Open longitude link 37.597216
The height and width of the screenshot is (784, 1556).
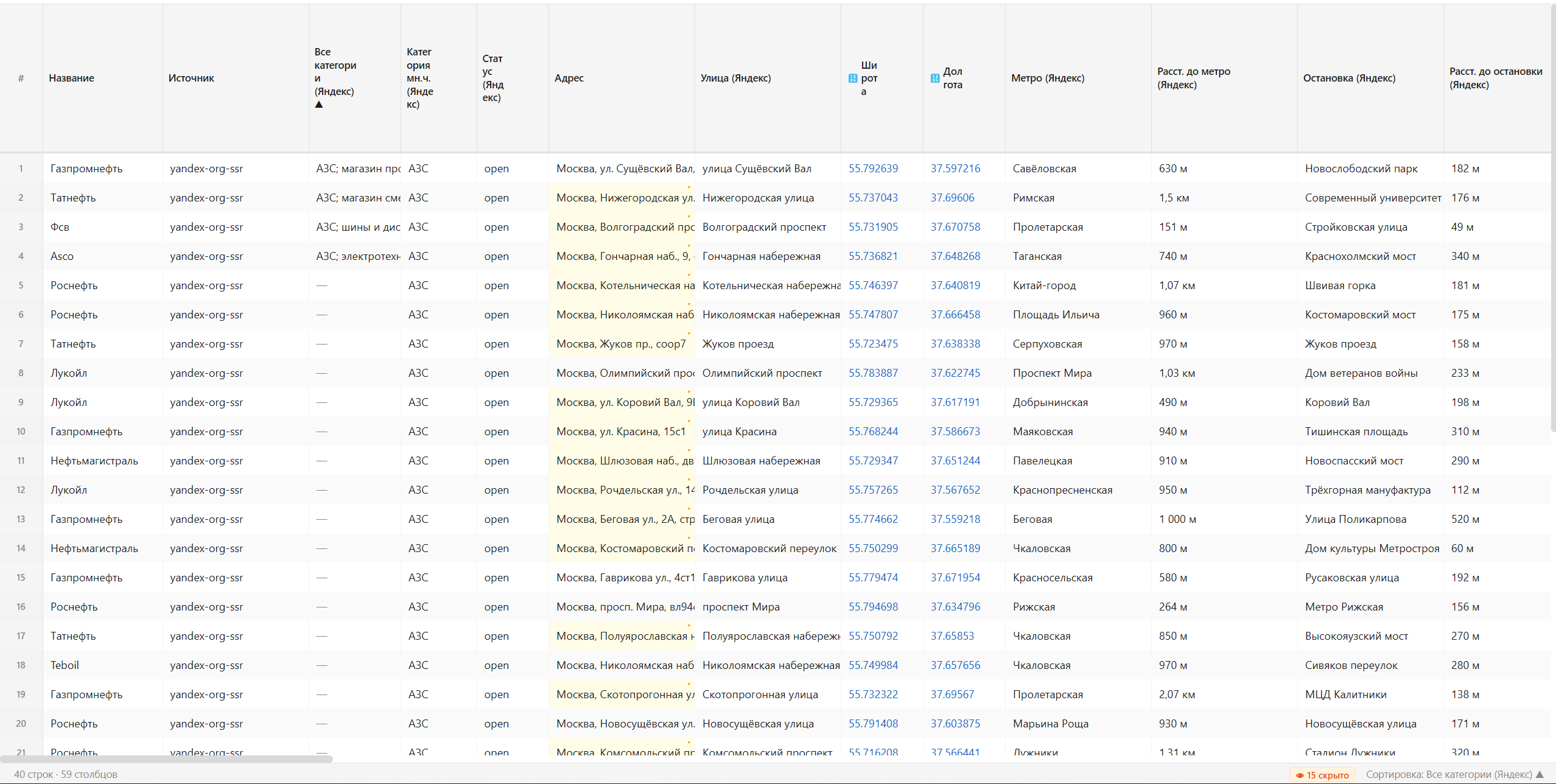(955, 169)
